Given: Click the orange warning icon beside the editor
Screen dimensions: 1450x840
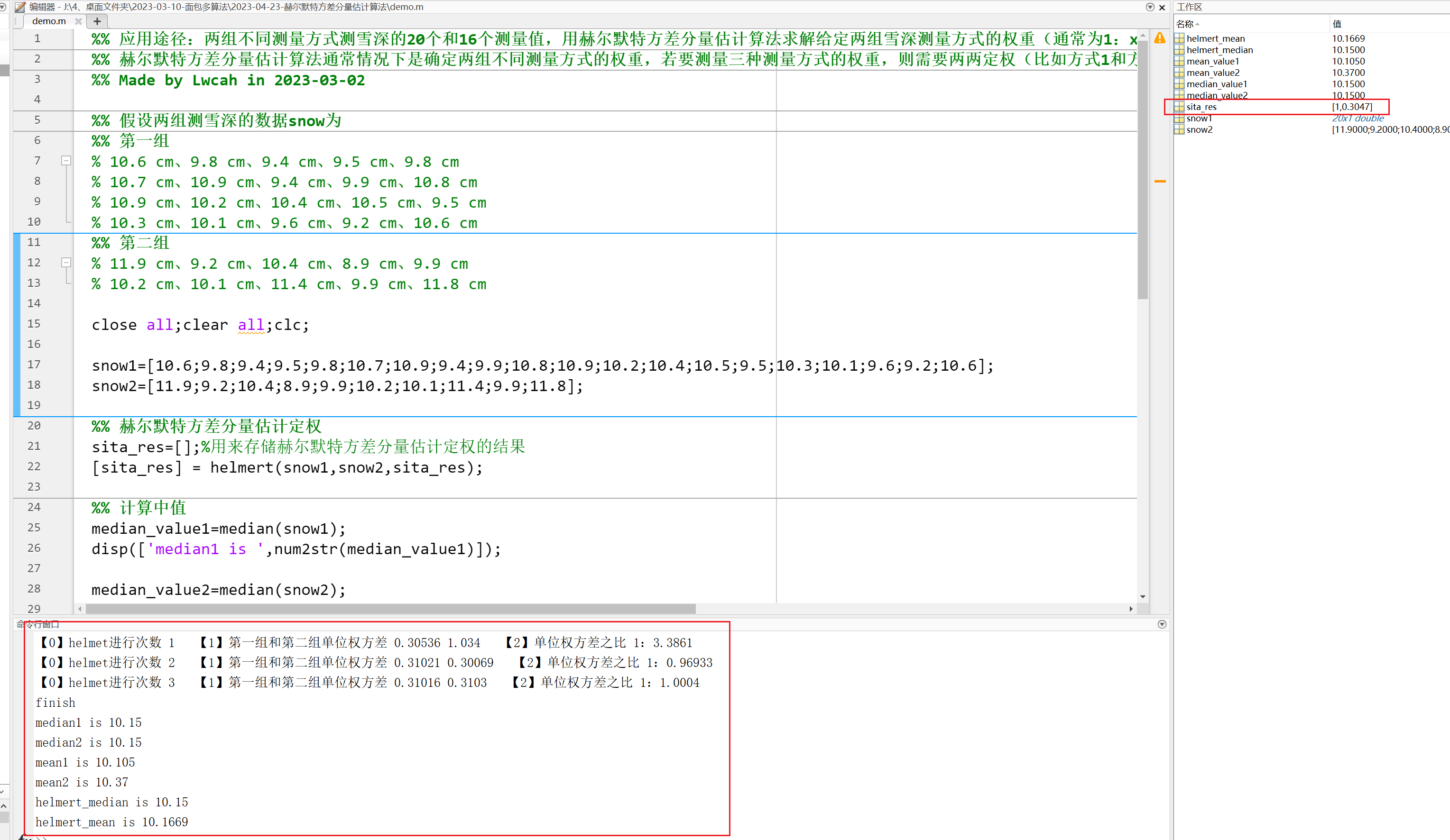Looking at the screenshot, I should [x=1160, y=38].
